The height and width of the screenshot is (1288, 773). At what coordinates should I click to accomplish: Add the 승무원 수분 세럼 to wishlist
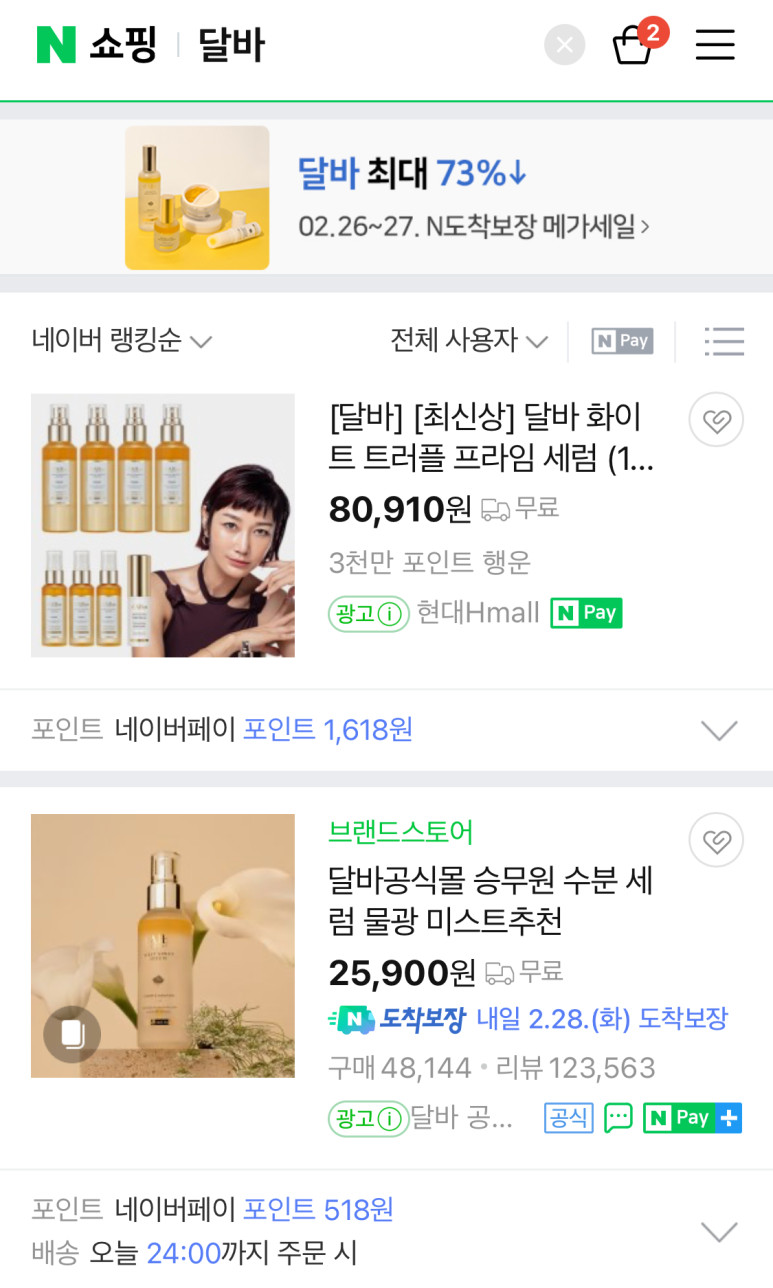click(x=716, y=841)
